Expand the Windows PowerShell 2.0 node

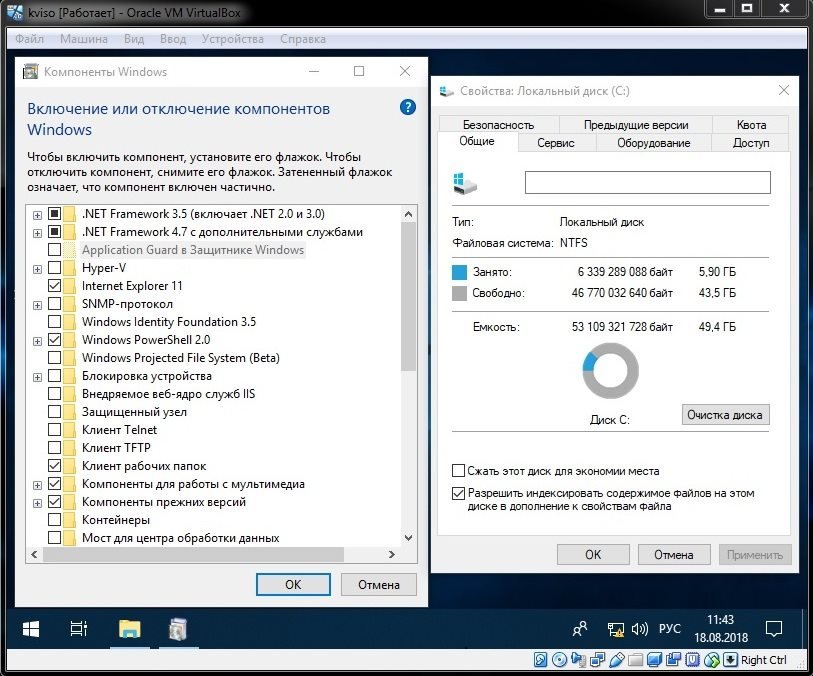click(37, 341)
